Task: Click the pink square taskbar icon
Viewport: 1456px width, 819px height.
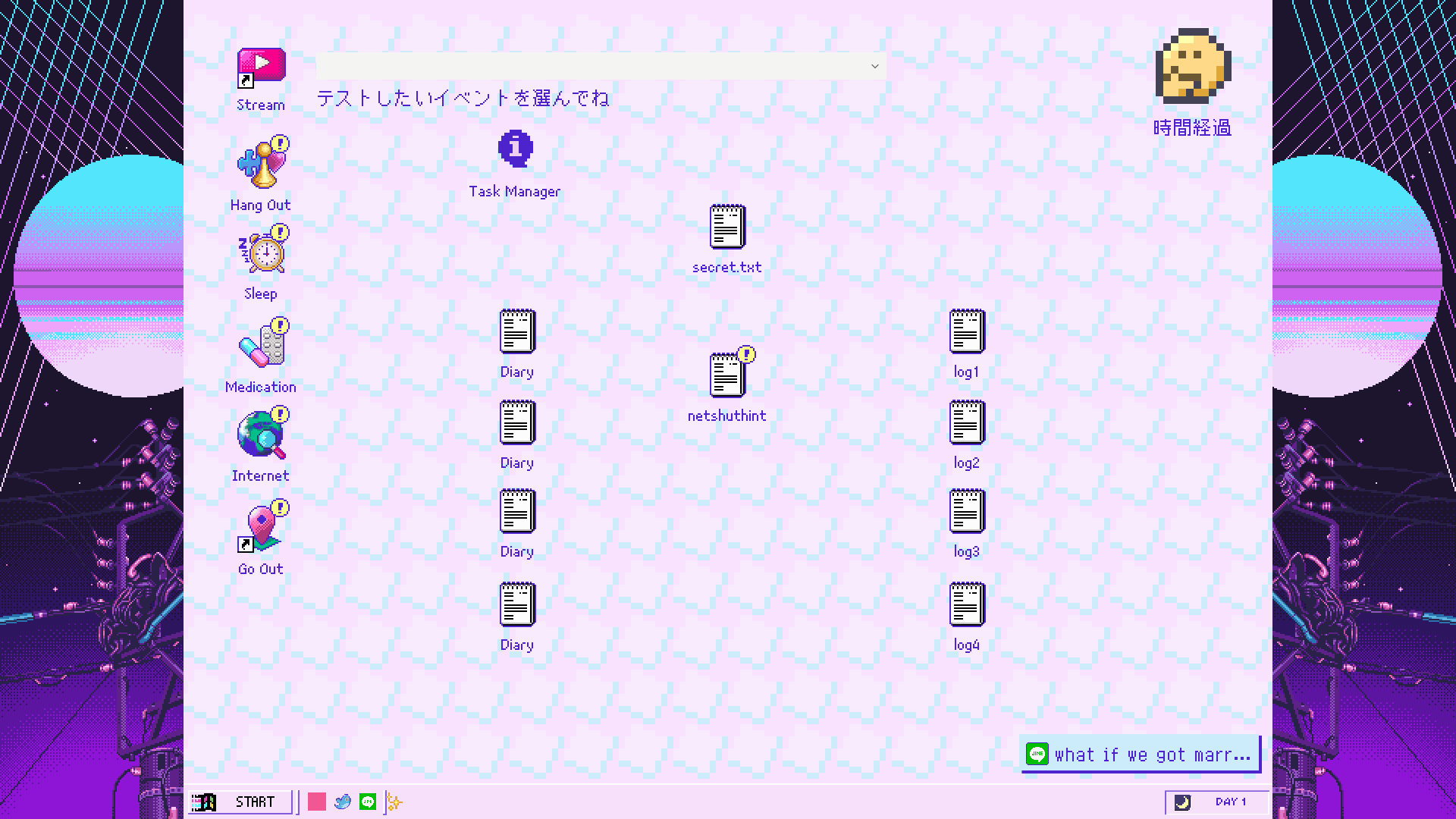Action: pyautogui.click(x=317, y=802)
